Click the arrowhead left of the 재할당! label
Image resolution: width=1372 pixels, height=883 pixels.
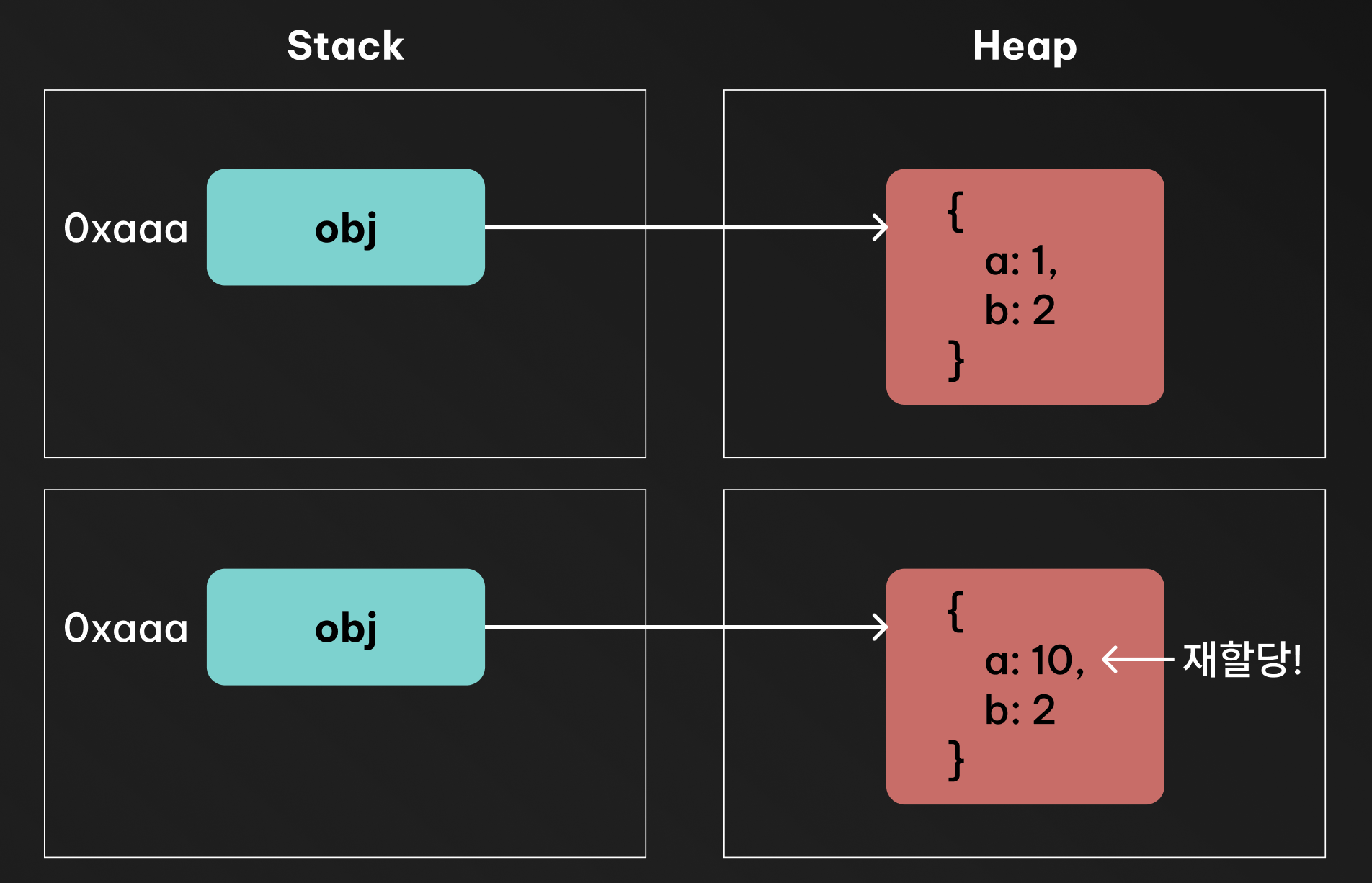coord(1111,659)
